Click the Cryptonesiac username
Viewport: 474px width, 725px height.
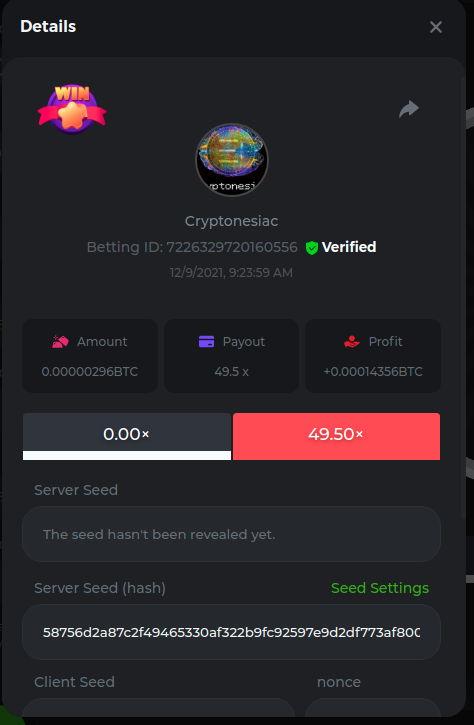click(x=231, y=221)
